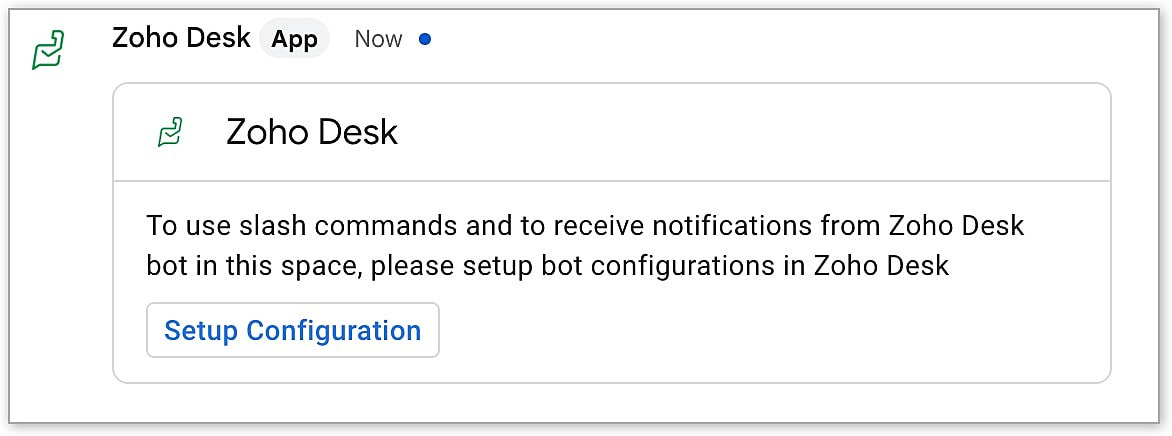Click the words 'To use' starting the message
This screenshot has height=436, width=1172.
pos(178,225)
